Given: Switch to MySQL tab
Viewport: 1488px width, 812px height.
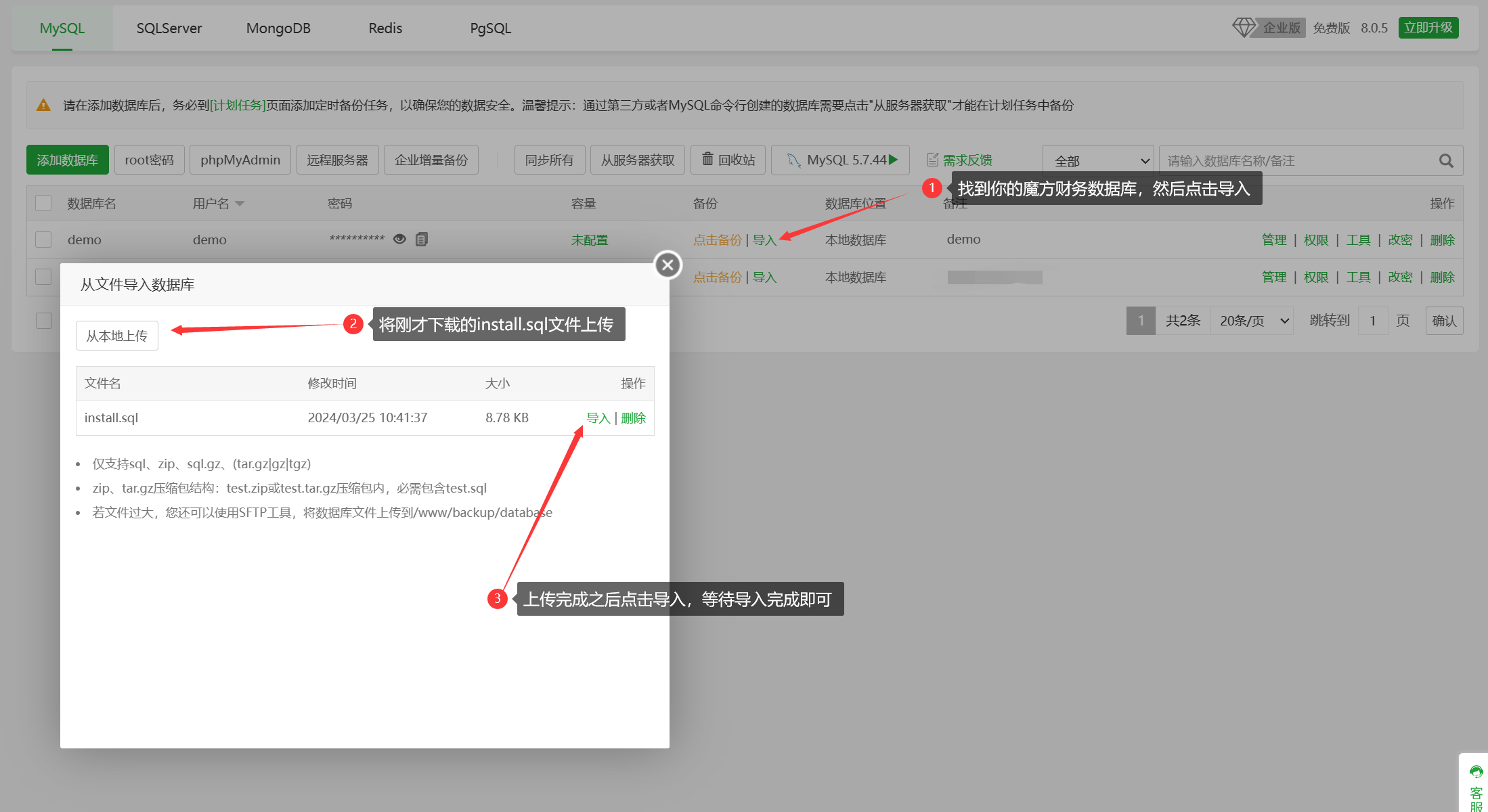Looking at the screenshot, I should point(62,28).
